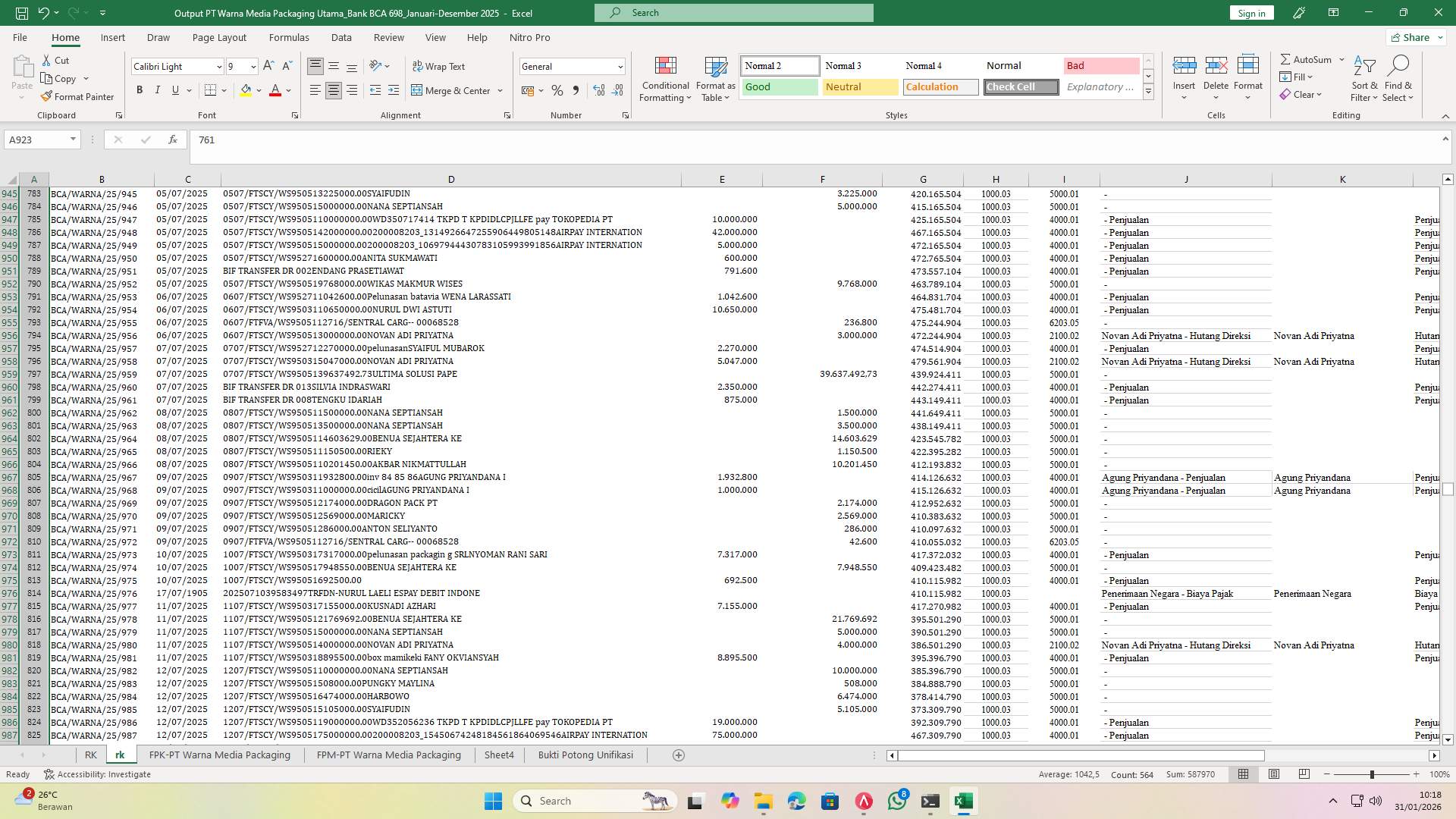Open the Number Format combo box

coord(572,66)
